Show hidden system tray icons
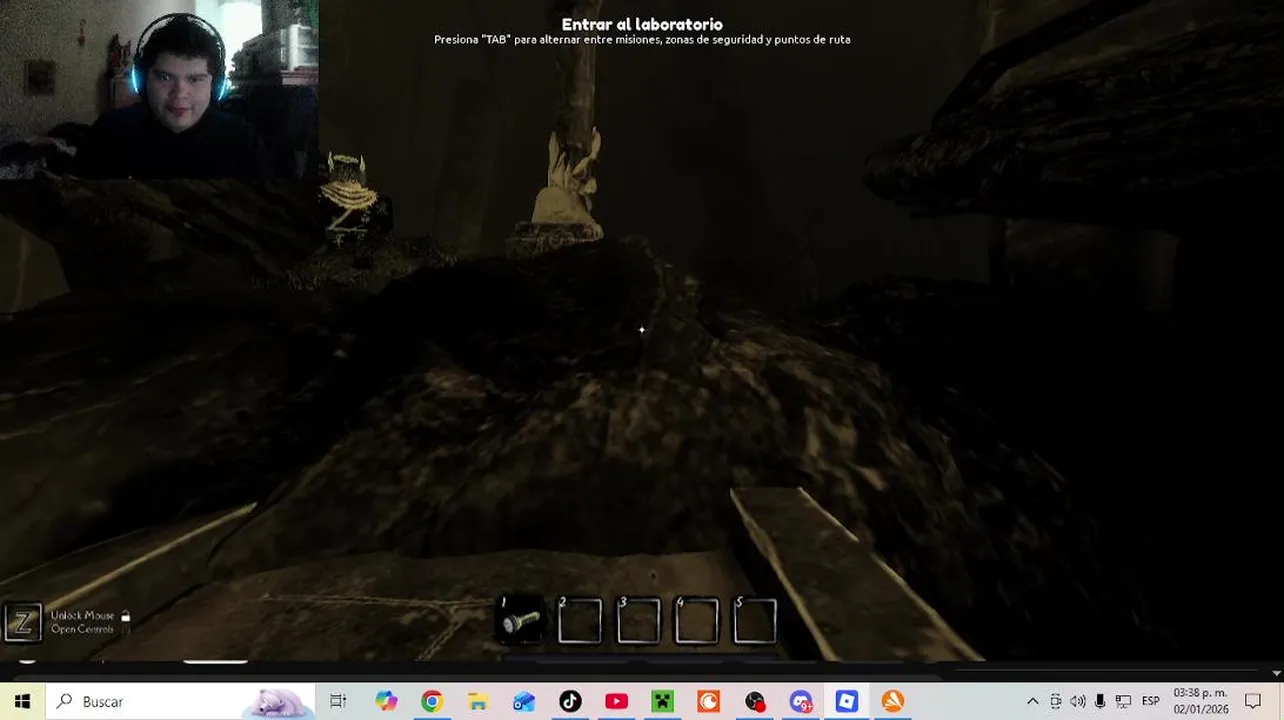The width and height of the screenshot is (1284, 720). coord(1032,701)
